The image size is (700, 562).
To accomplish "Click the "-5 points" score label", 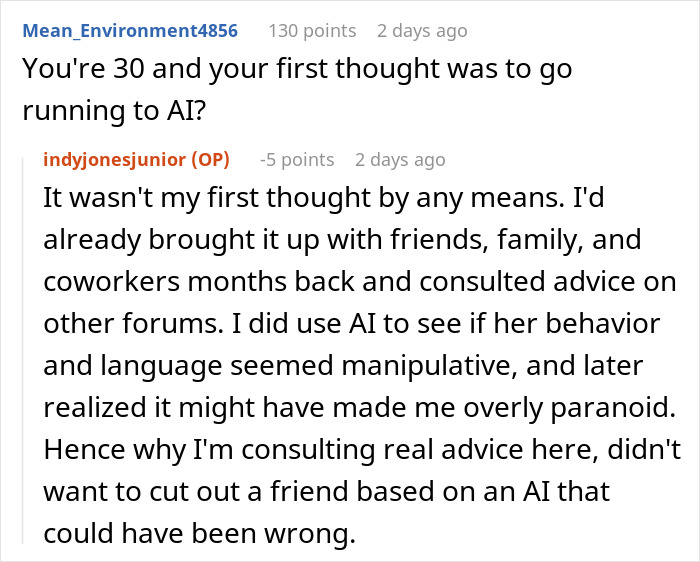I will pyautogui.click(x=296, y=160).
